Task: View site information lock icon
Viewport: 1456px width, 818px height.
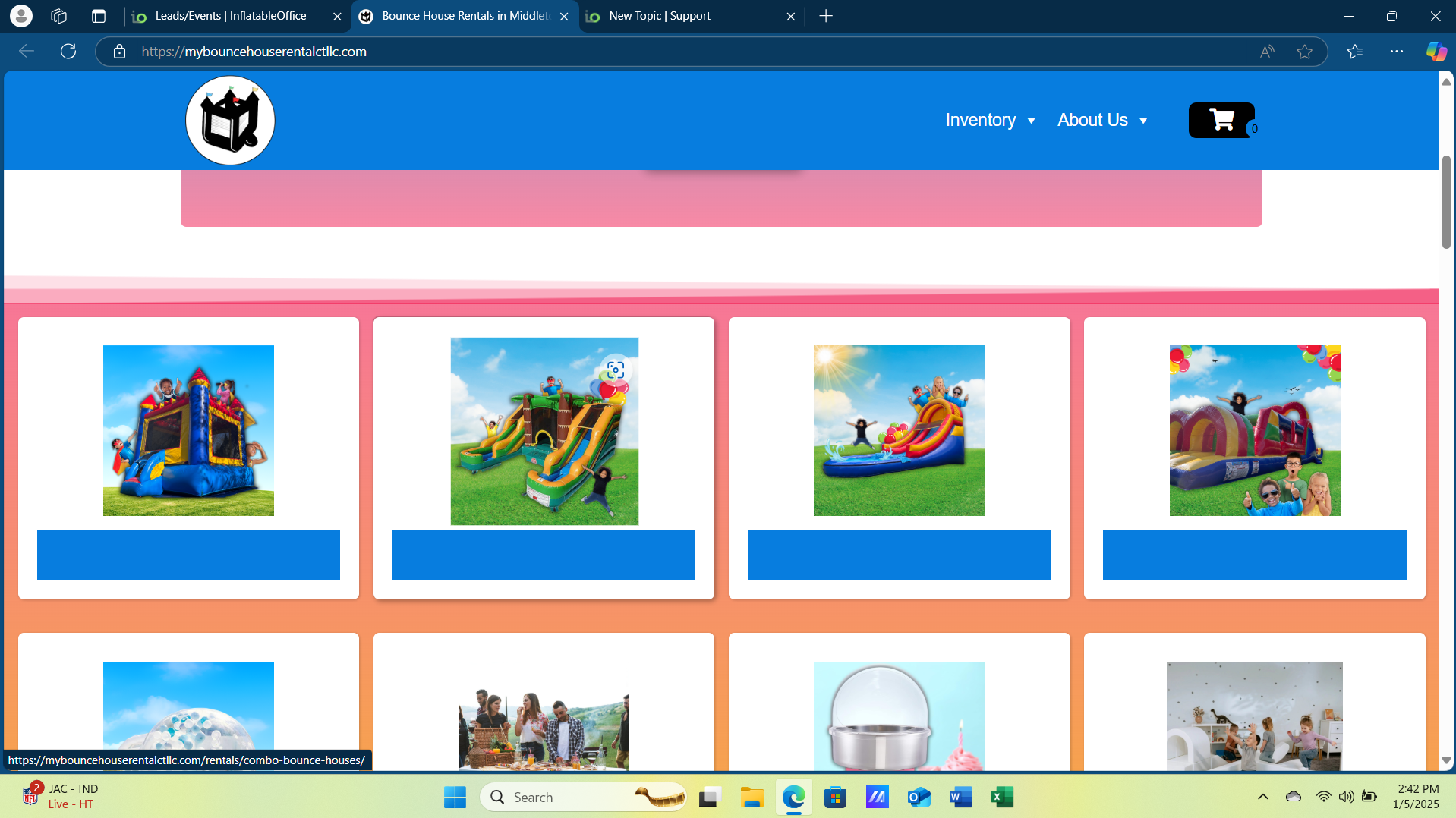Action: point(119,52)
